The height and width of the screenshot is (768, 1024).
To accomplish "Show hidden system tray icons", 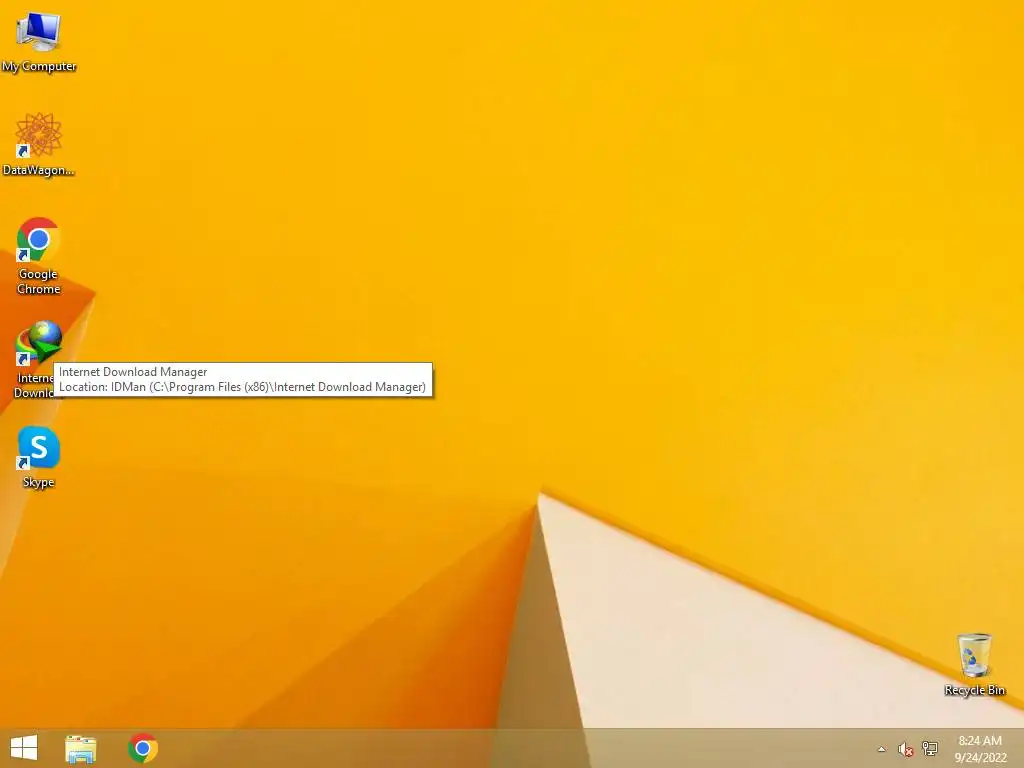I will pos(882,749).
